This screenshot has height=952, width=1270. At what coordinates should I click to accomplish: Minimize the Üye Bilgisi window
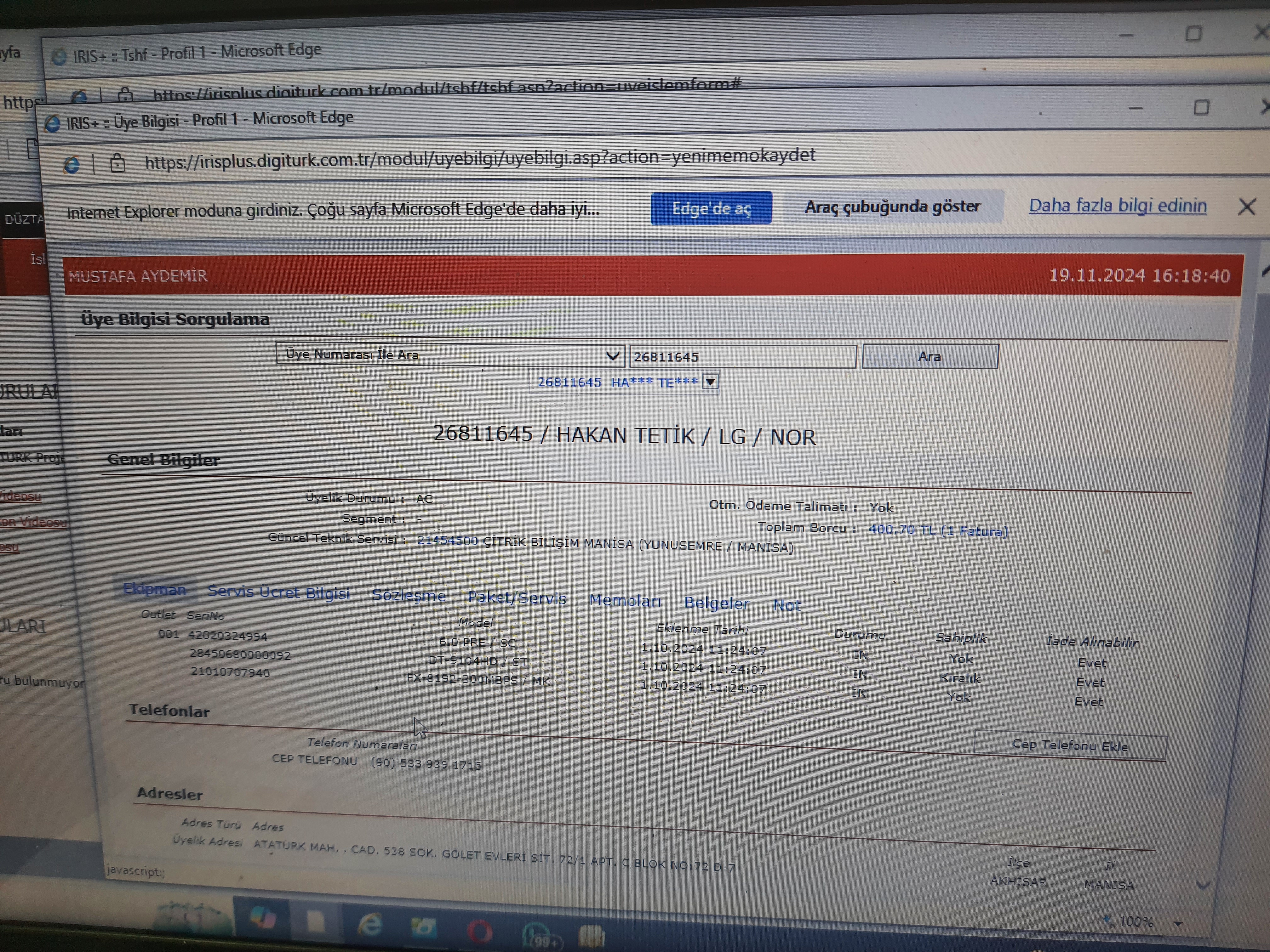(x=1136, y=108)
